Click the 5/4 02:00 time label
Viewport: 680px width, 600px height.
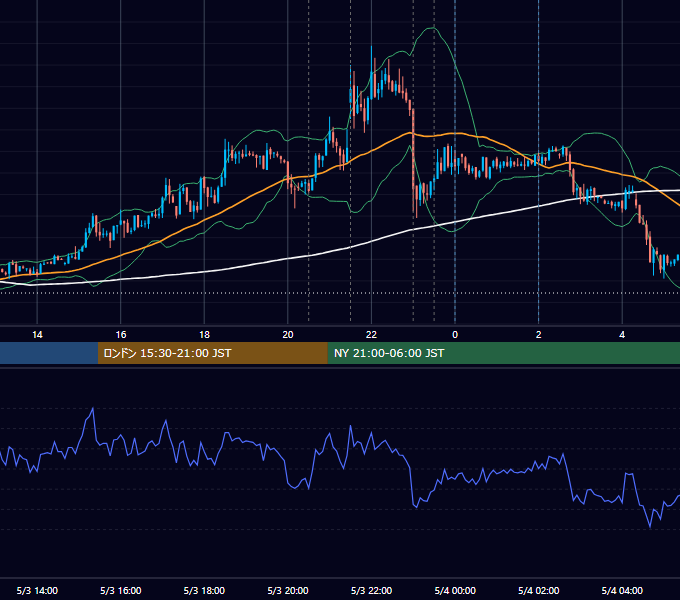(539, 590)
